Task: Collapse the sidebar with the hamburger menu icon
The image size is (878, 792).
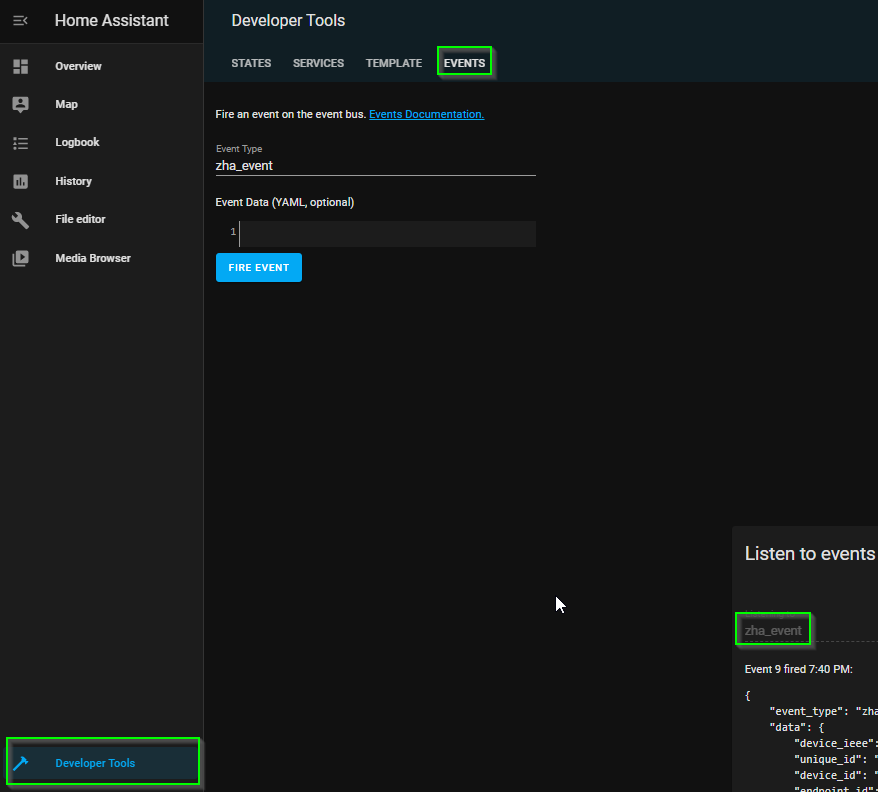Action: coord(20,21)
